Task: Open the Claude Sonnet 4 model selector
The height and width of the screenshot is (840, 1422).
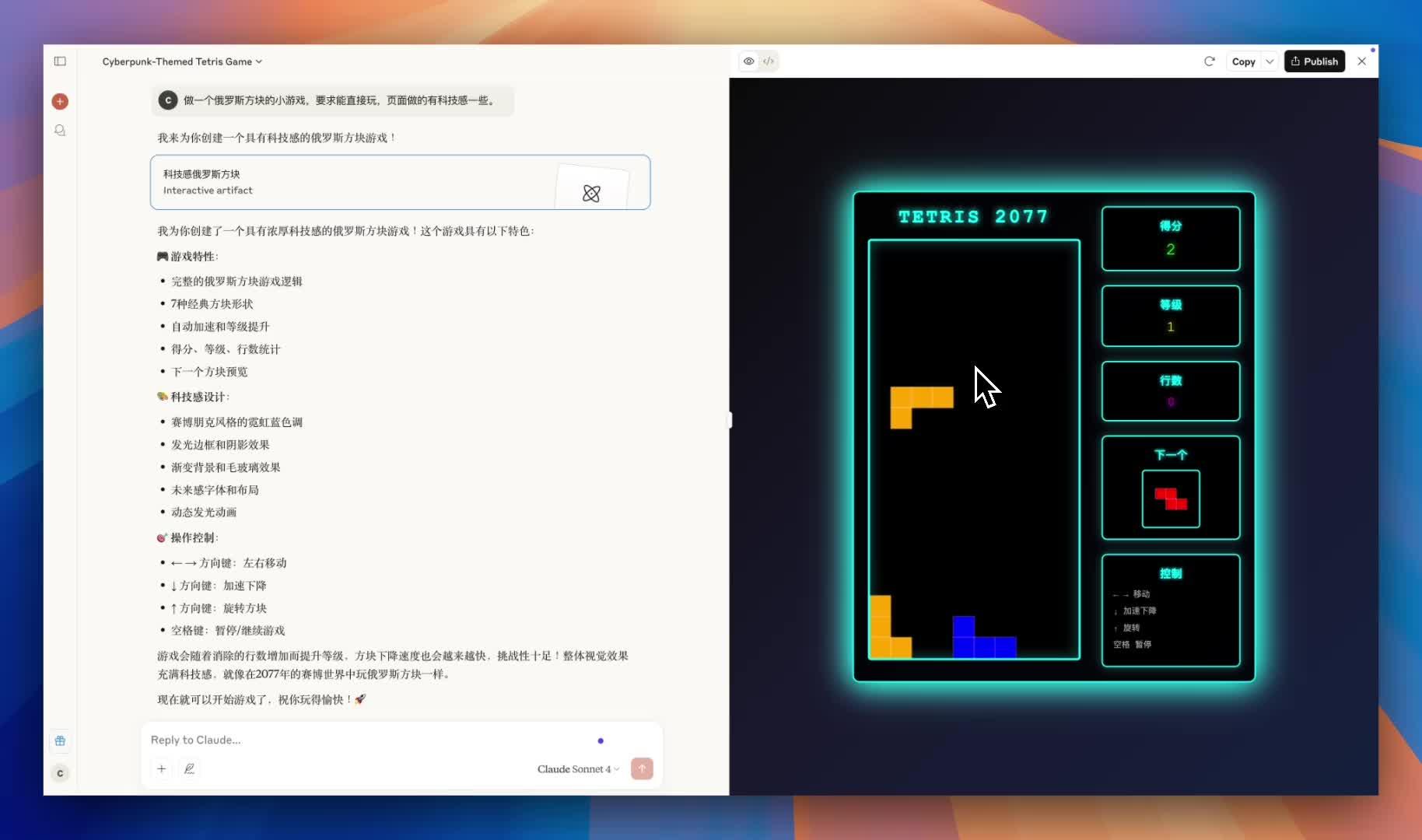Action: pyautogui.click(x=576, y=768)
